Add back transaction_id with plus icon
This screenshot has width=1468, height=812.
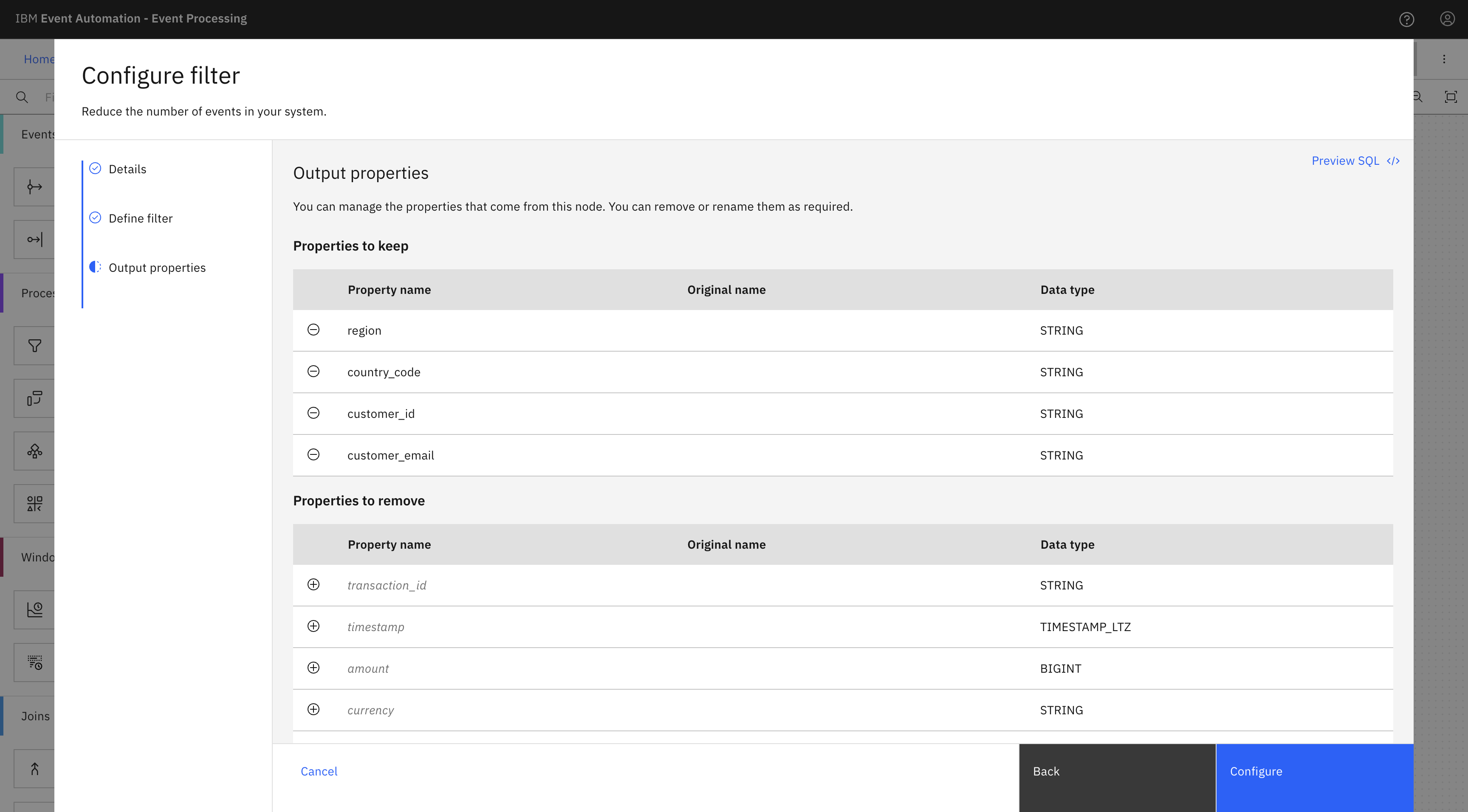pos(313,585)
